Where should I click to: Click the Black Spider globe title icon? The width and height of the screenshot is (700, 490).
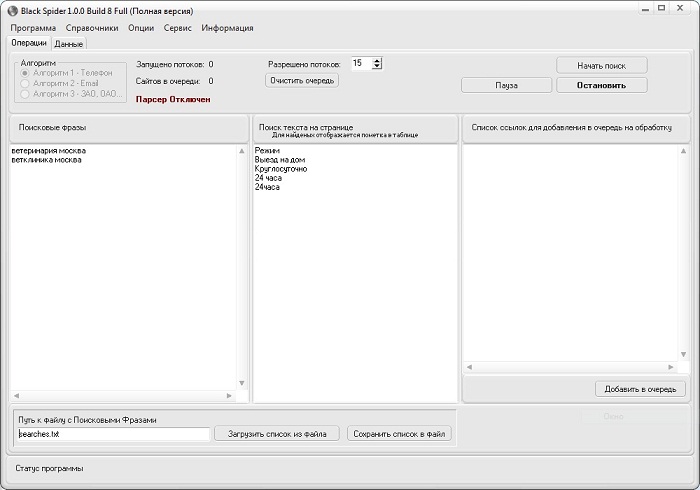pos(12,11)
